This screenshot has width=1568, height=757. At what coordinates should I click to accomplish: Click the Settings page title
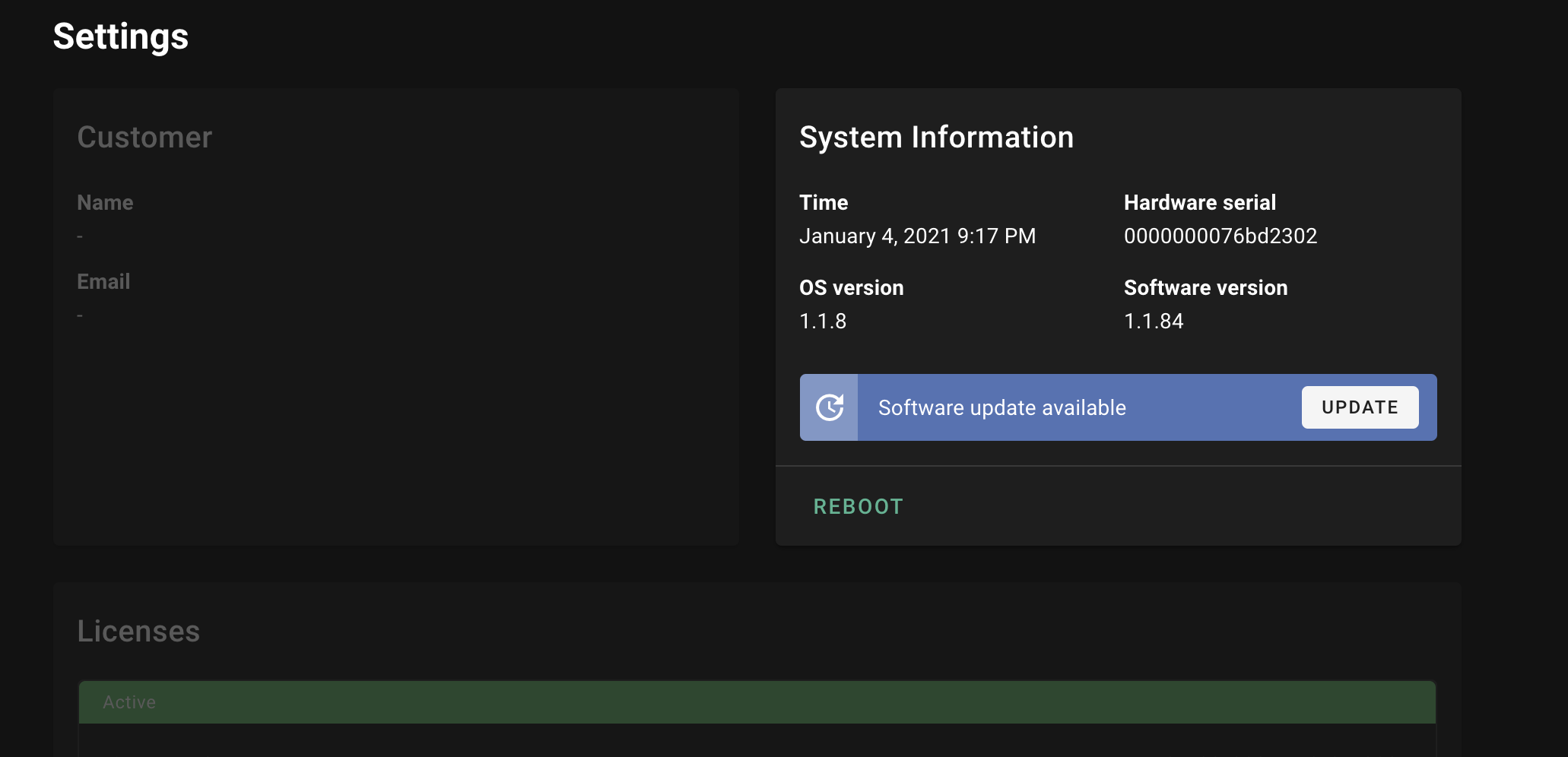[121, 36]
